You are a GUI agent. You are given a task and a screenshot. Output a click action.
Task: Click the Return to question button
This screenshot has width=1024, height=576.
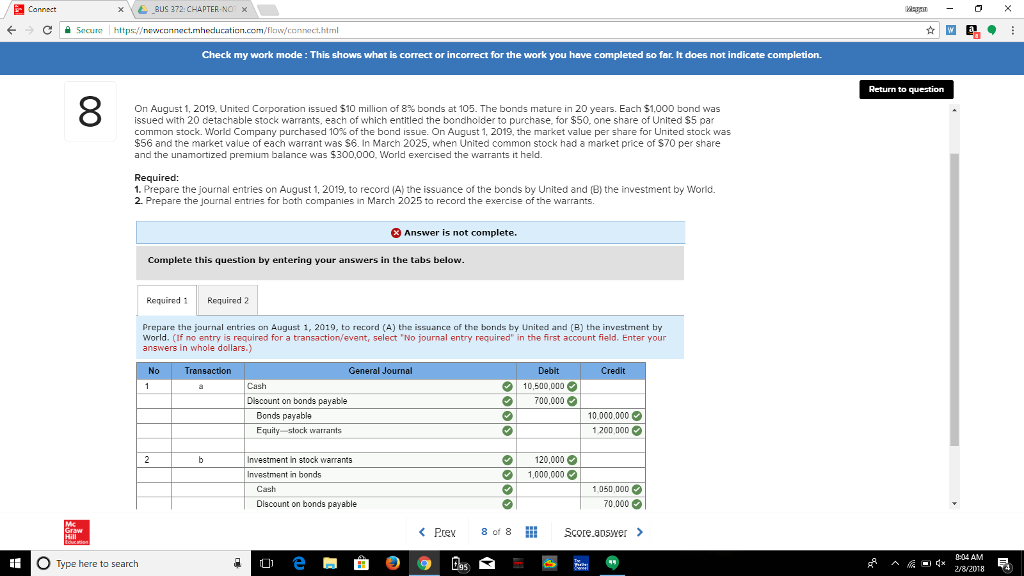pos(905,89)
